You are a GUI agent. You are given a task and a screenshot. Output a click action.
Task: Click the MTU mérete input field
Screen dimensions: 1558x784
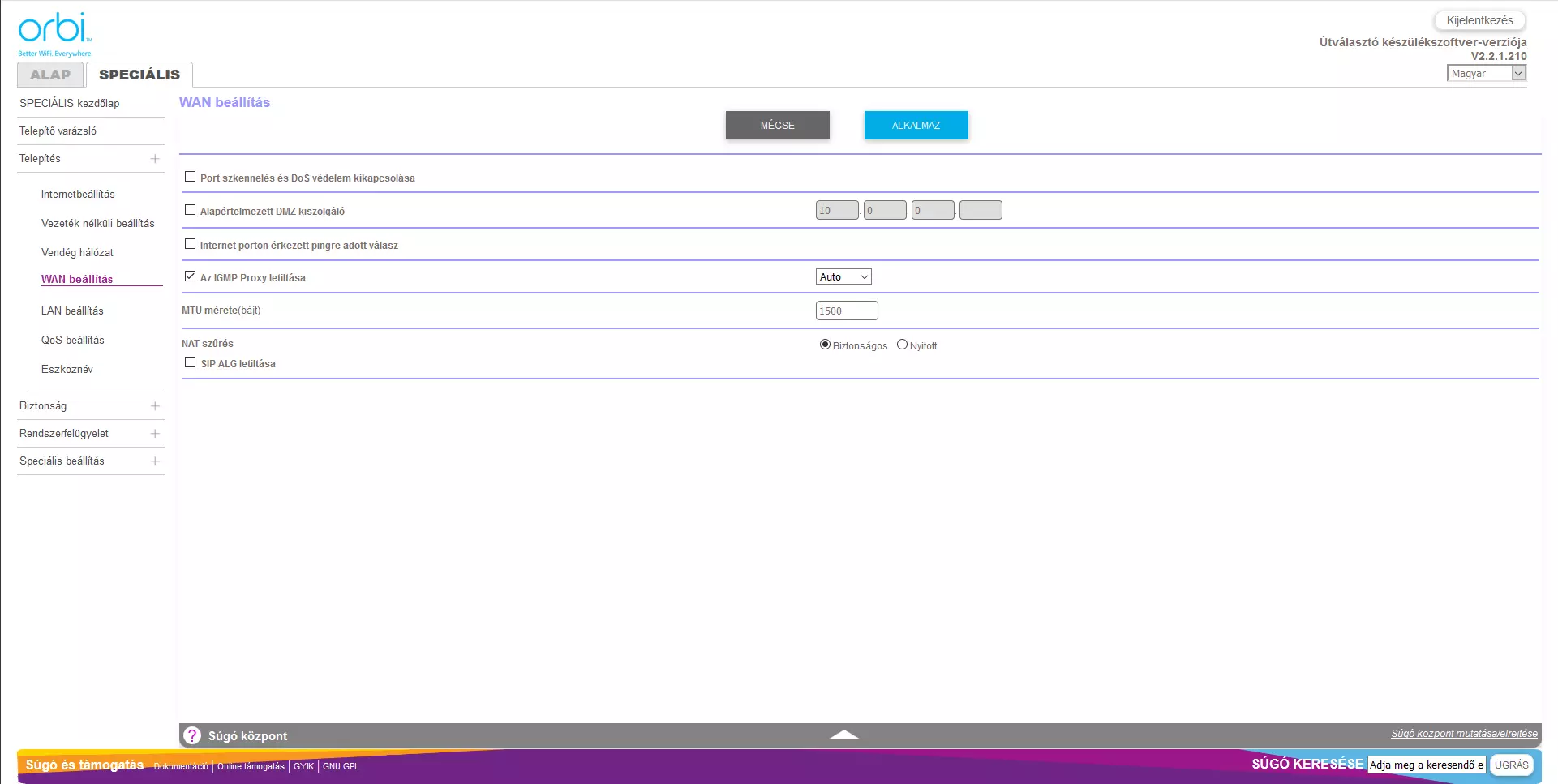click(846, 311)
